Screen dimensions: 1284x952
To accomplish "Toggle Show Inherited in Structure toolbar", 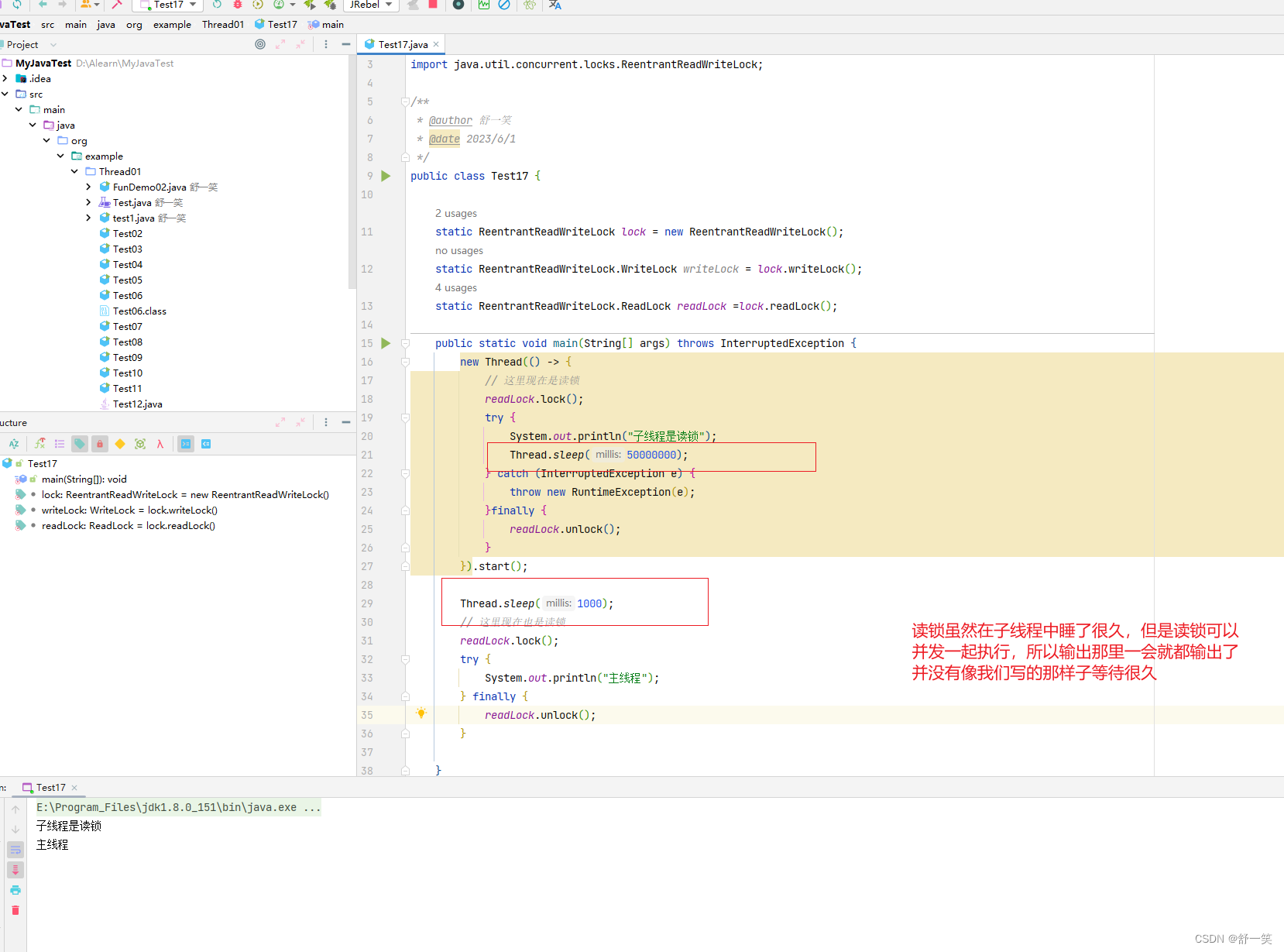I will coord(39,444).
